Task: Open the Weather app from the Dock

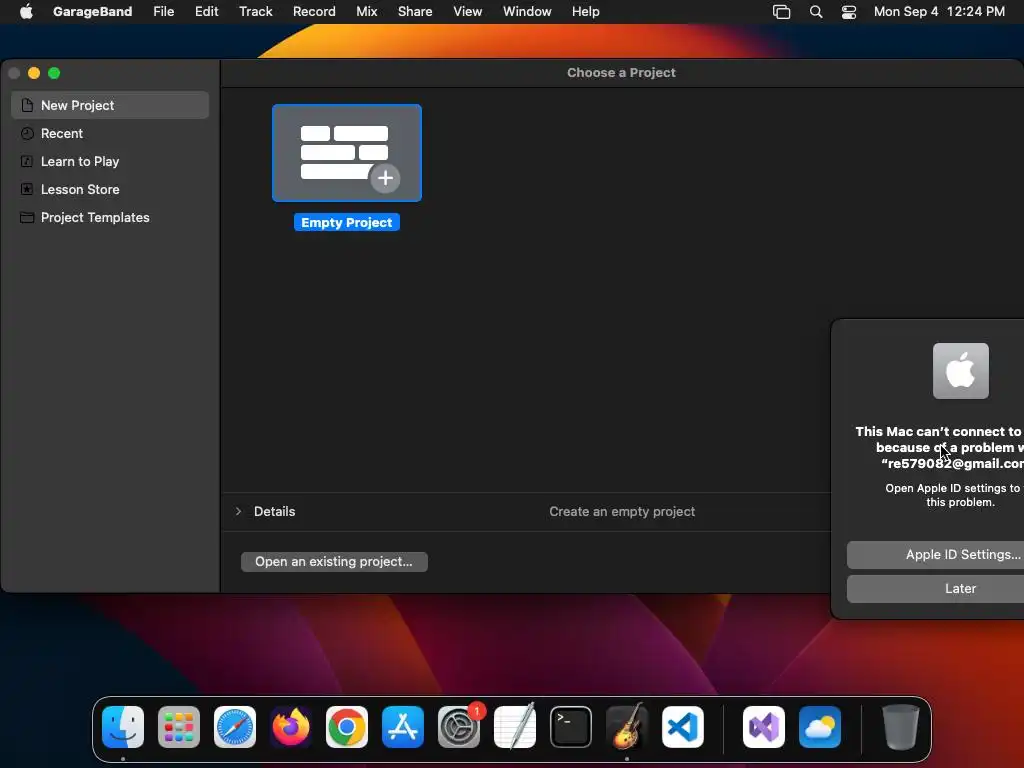Action: click(820, 727)
